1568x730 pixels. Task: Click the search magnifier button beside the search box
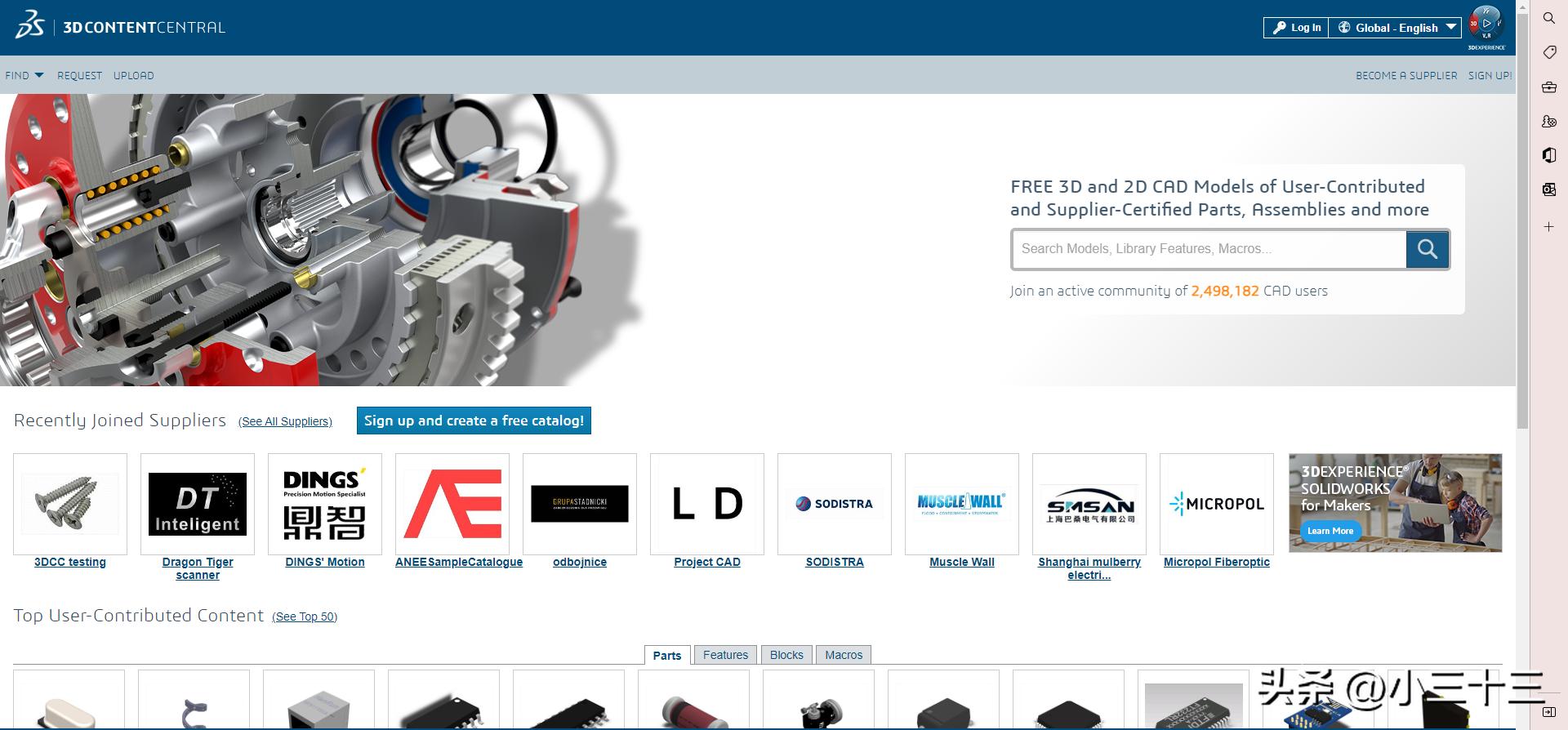coord(1427,249)
